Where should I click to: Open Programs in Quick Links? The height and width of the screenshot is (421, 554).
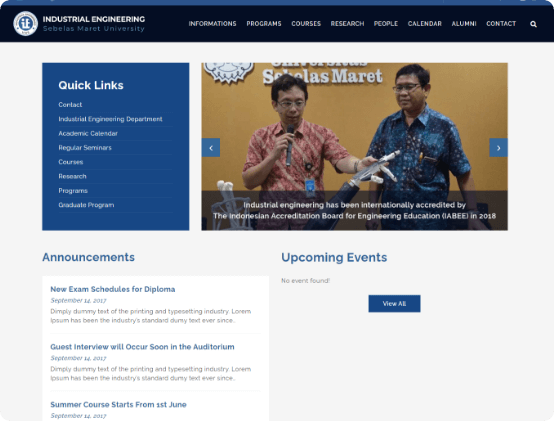pos(73,191)
